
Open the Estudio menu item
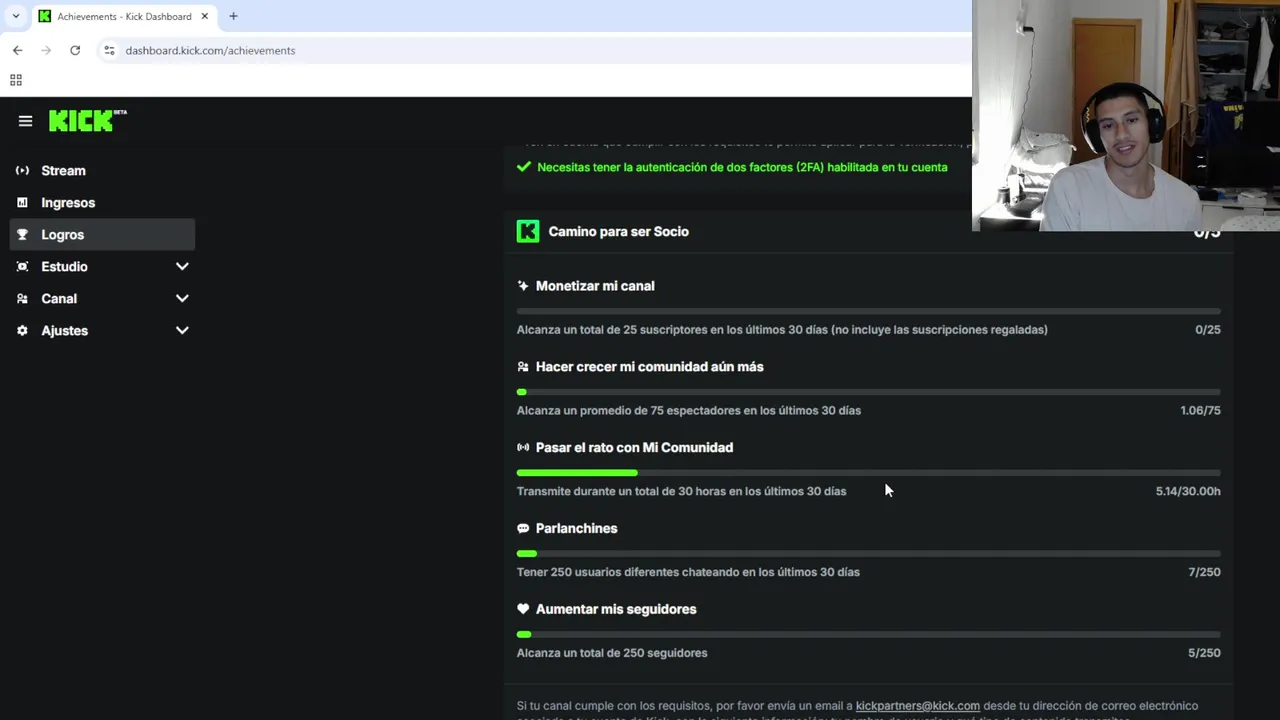click(103, 267)
